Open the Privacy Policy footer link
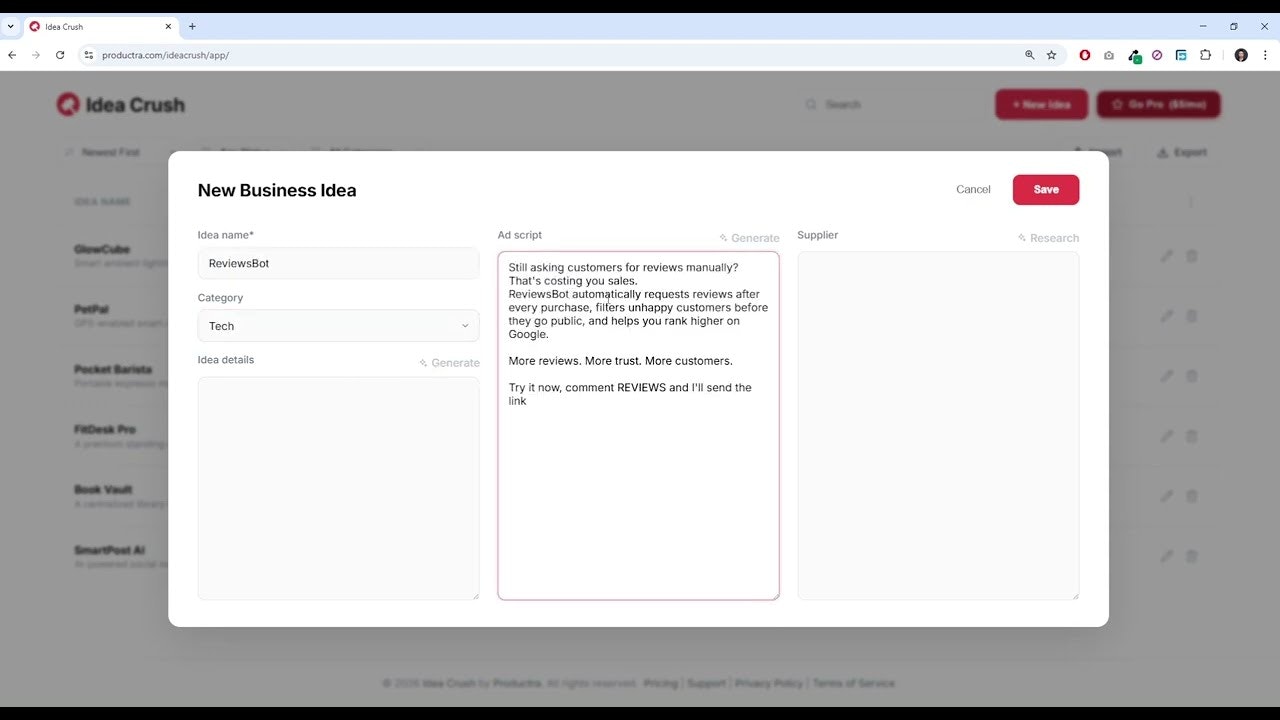The image size is (1280, 720). click(769, 683)
